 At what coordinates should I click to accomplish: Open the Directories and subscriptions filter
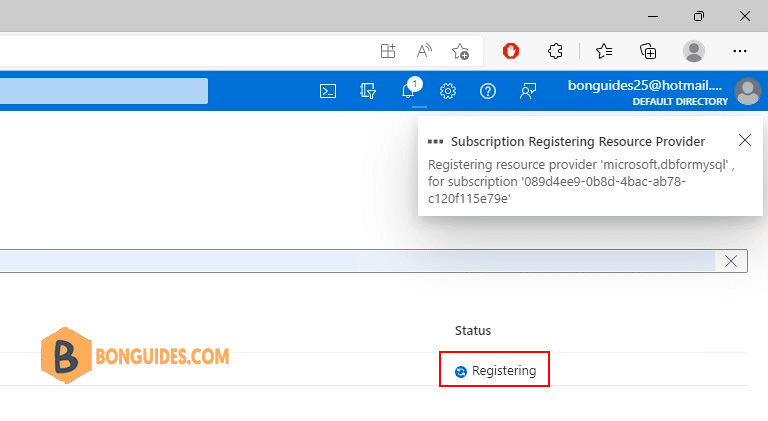tap(367, 91)
